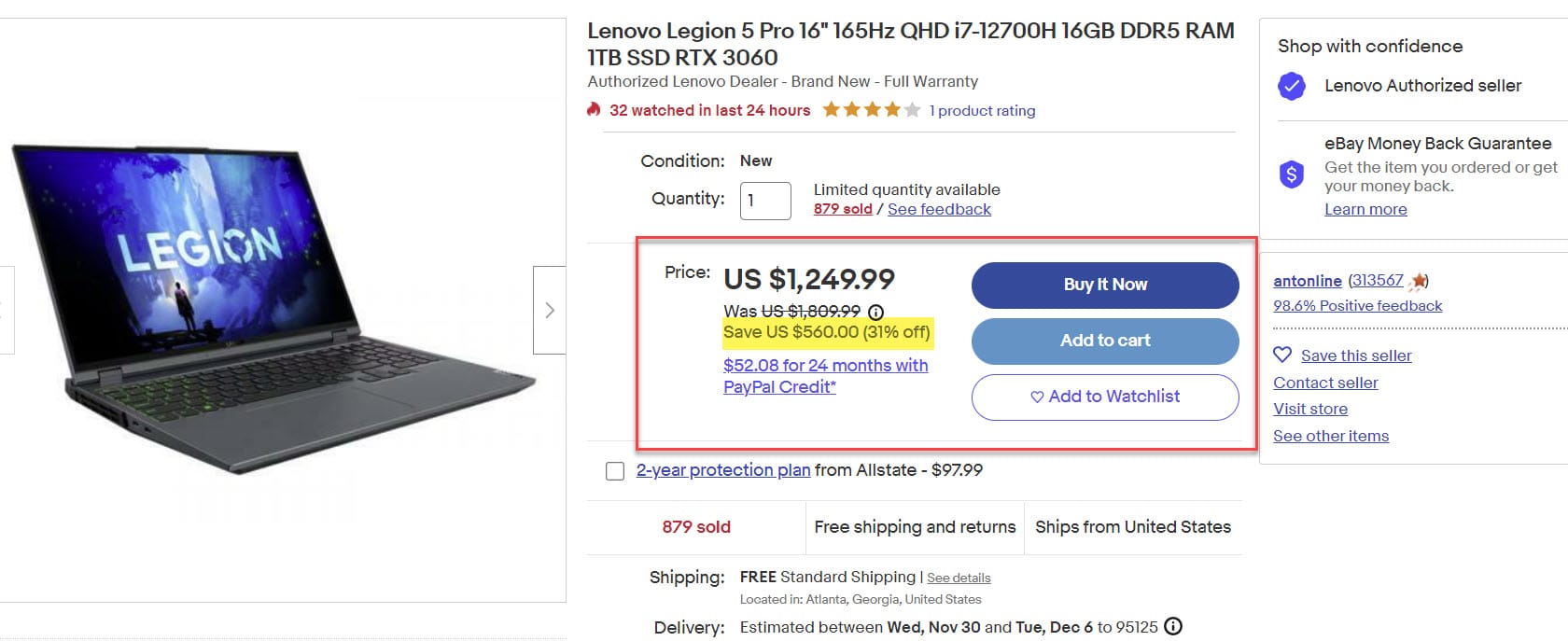Open Learn more about Money Back Guarantee
The height and width of the screenshot is (641, 1568).
pyautogui.click(x=1365, y=209)
